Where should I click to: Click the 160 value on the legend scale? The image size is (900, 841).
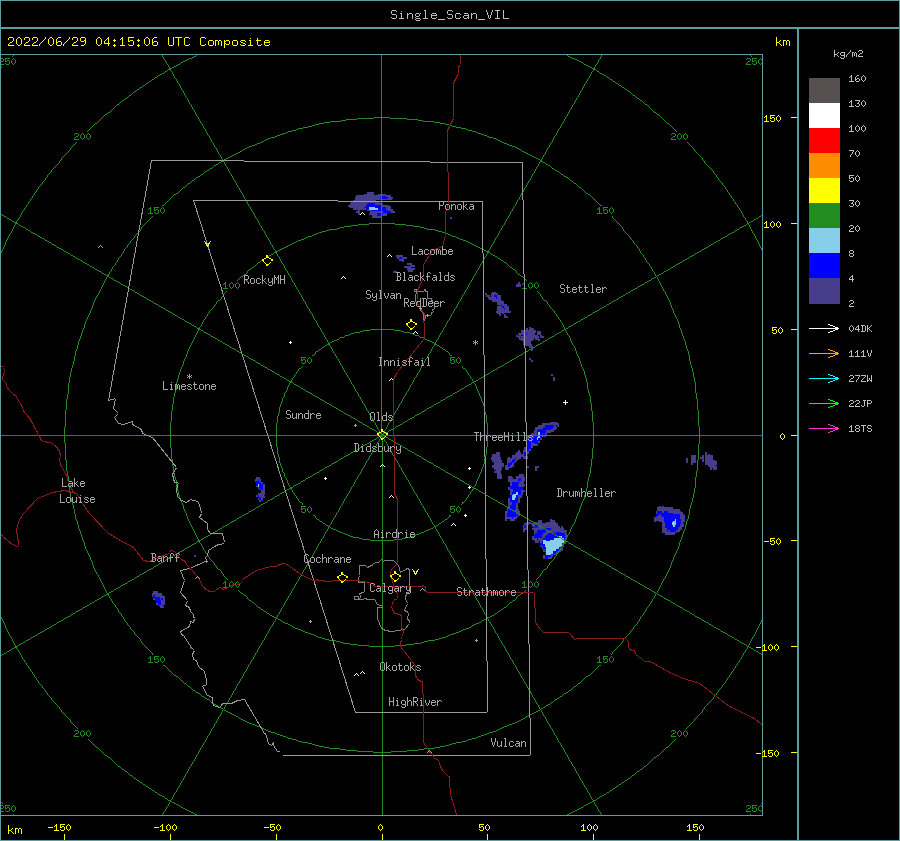[857, 79]
